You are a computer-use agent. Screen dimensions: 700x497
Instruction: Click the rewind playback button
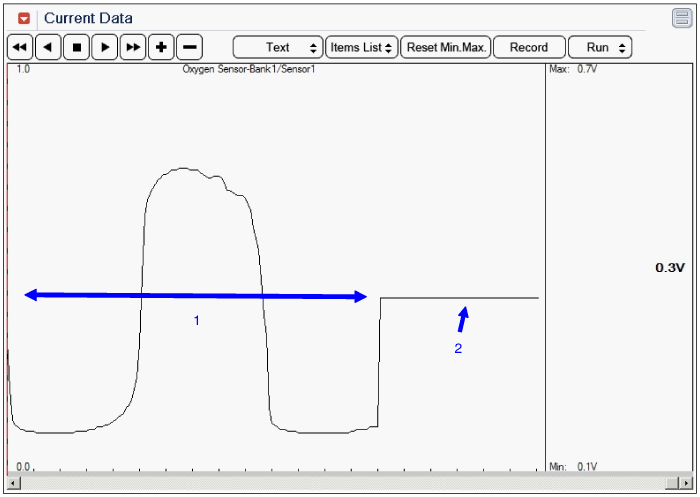coord(20,47)
